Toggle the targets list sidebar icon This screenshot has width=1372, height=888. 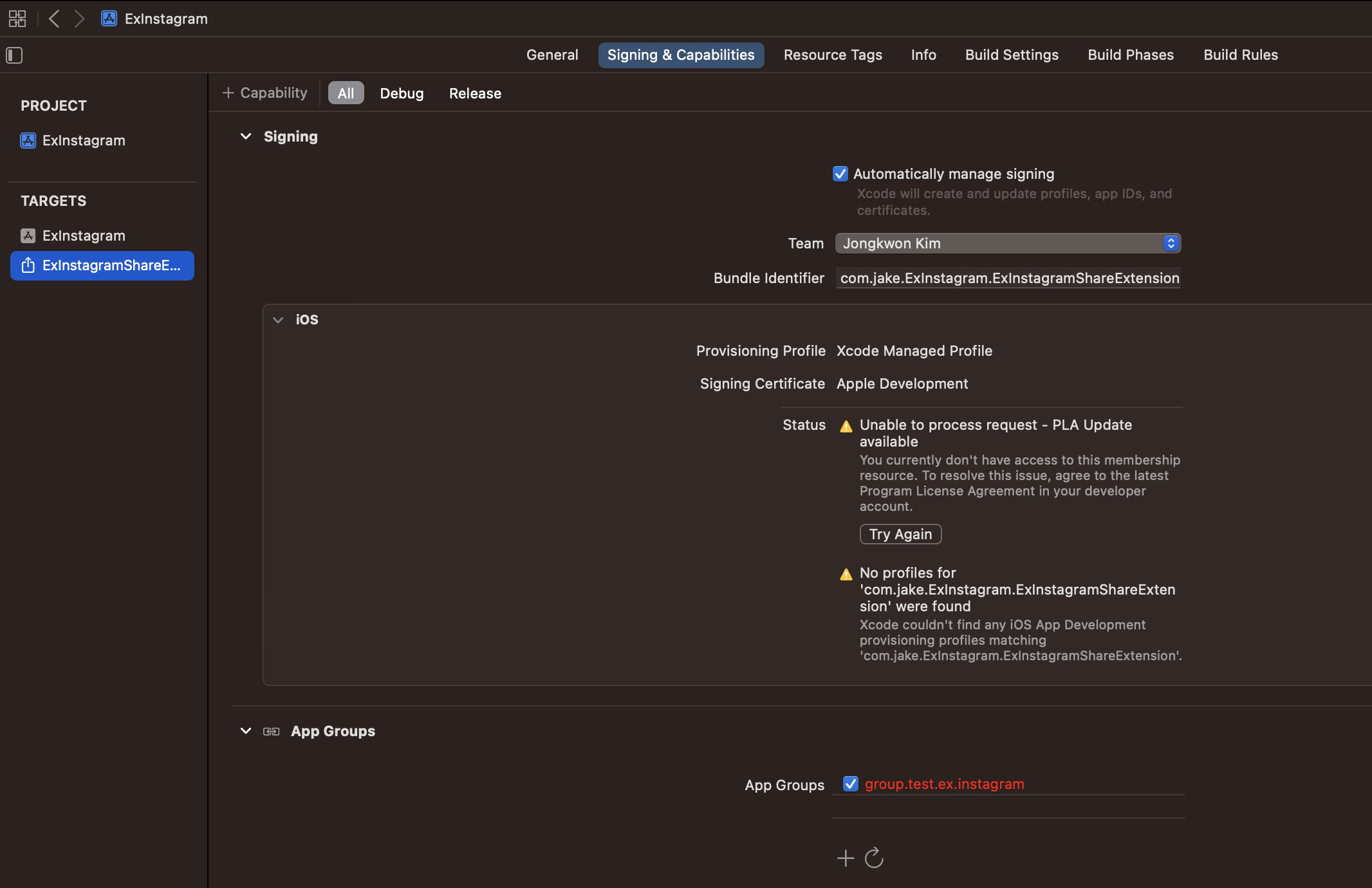coord(14,55)
